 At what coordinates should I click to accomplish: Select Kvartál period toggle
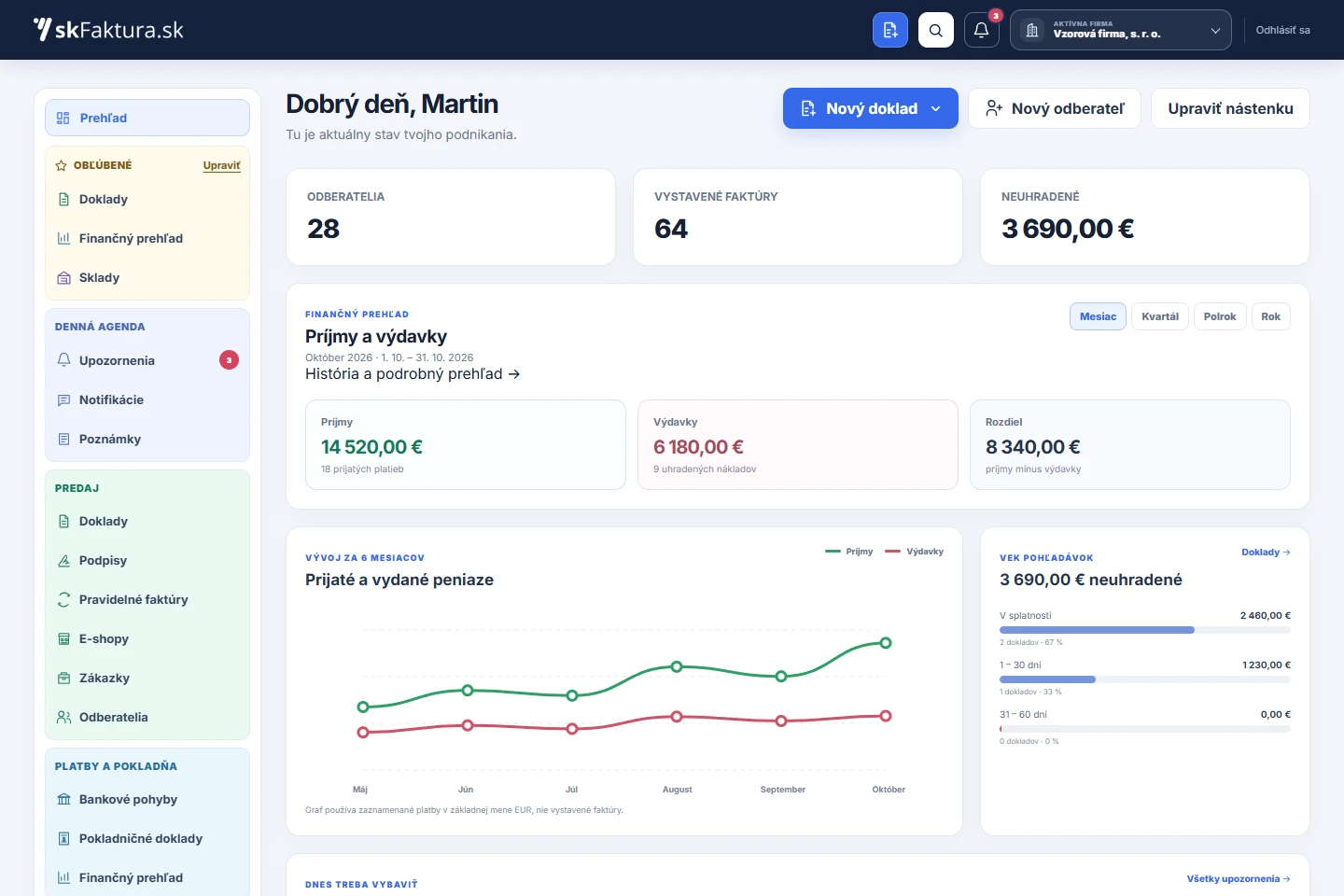pyautogui.click(x=1160, y=316)
